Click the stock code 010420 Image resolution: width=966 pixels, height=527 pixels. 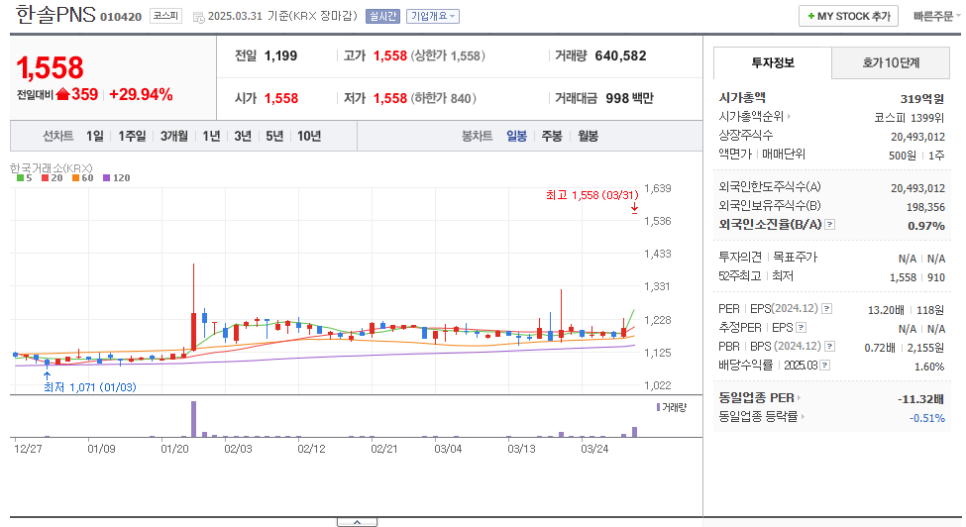click(x=121, y=17)
